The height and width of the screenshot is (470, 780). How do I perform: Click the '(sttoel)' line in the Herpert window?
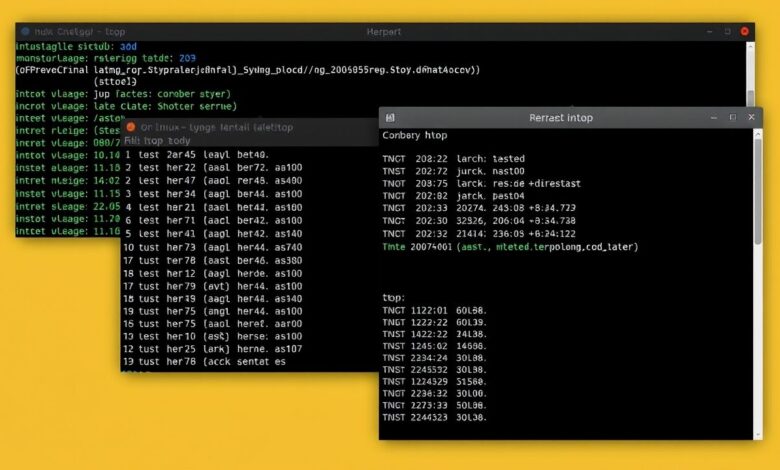[x=115, y=81]
